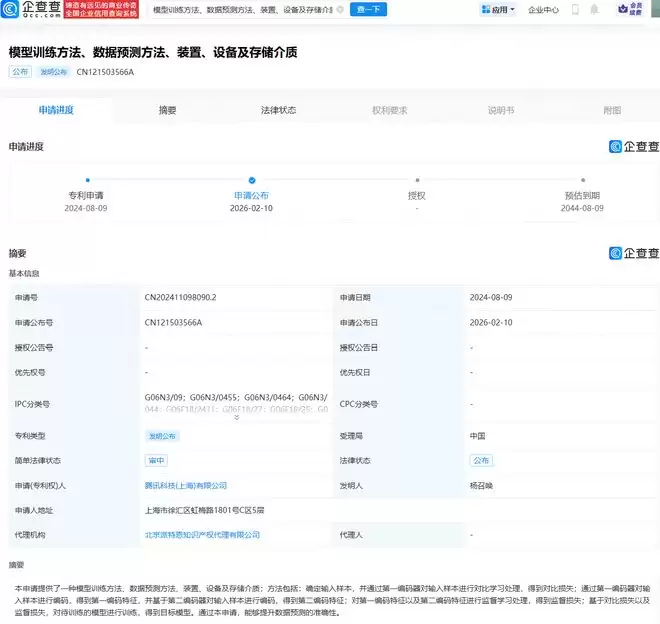Click 企查查 watermark logo beside 申请进度 heading
The image size is (660, 624).
click(634, 147)
